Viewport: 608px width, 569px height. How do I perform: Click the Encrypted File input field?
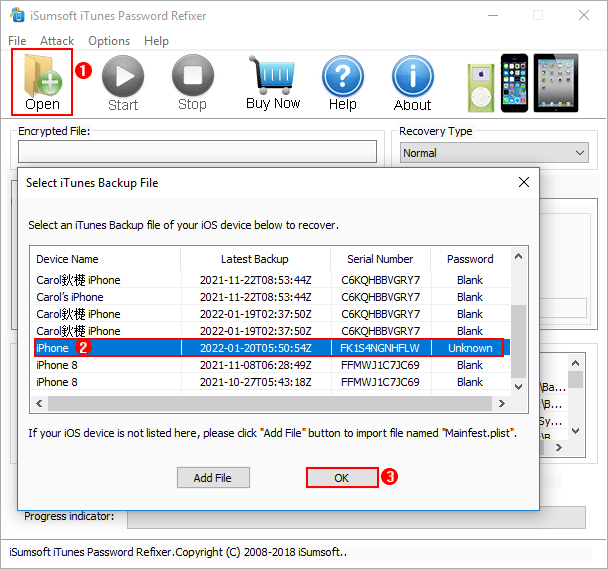(197, 151)
